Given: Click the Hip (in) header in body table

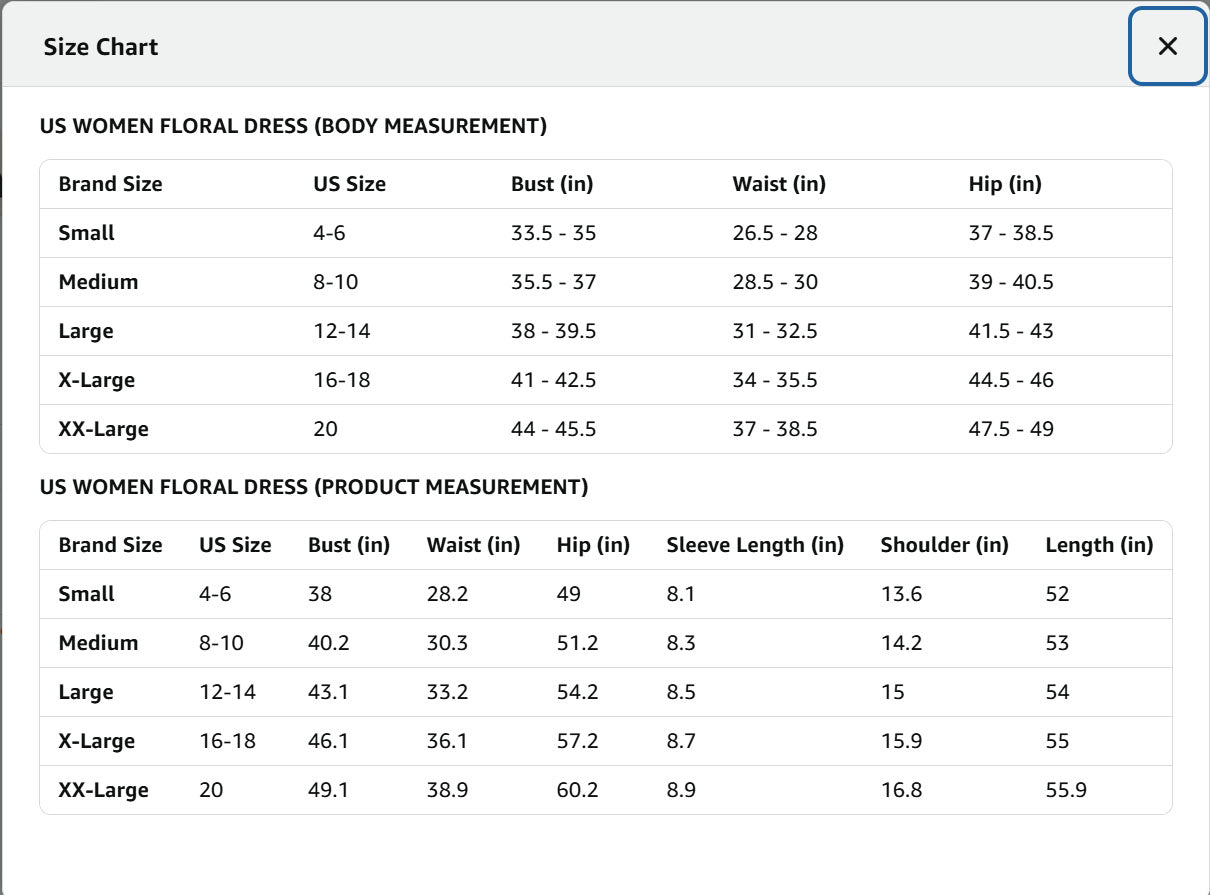Looking at the screenshot, I should (x=1005, y=184).
